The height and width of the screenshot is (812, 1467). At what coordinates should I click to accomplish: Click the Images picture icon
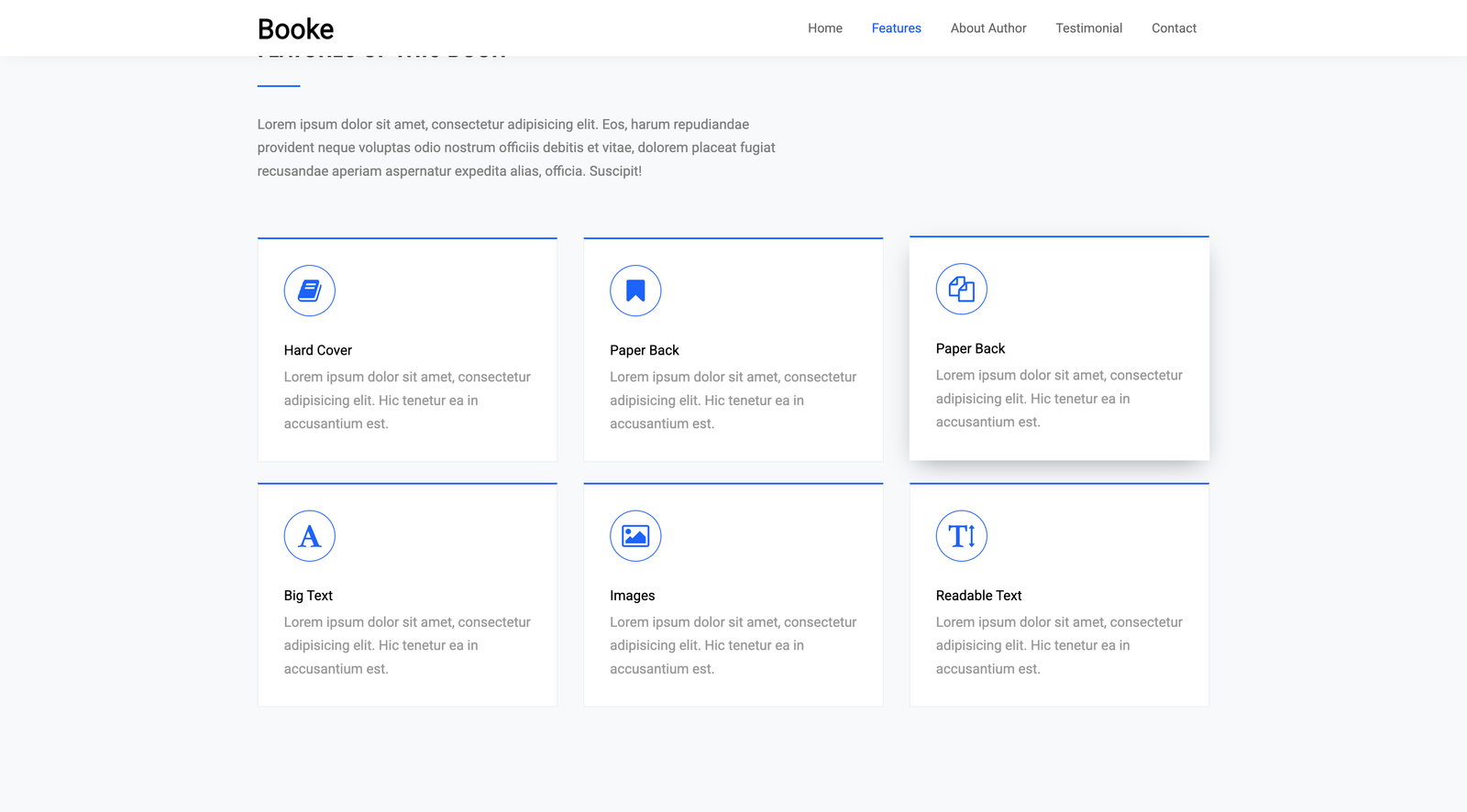pos(635,536)
